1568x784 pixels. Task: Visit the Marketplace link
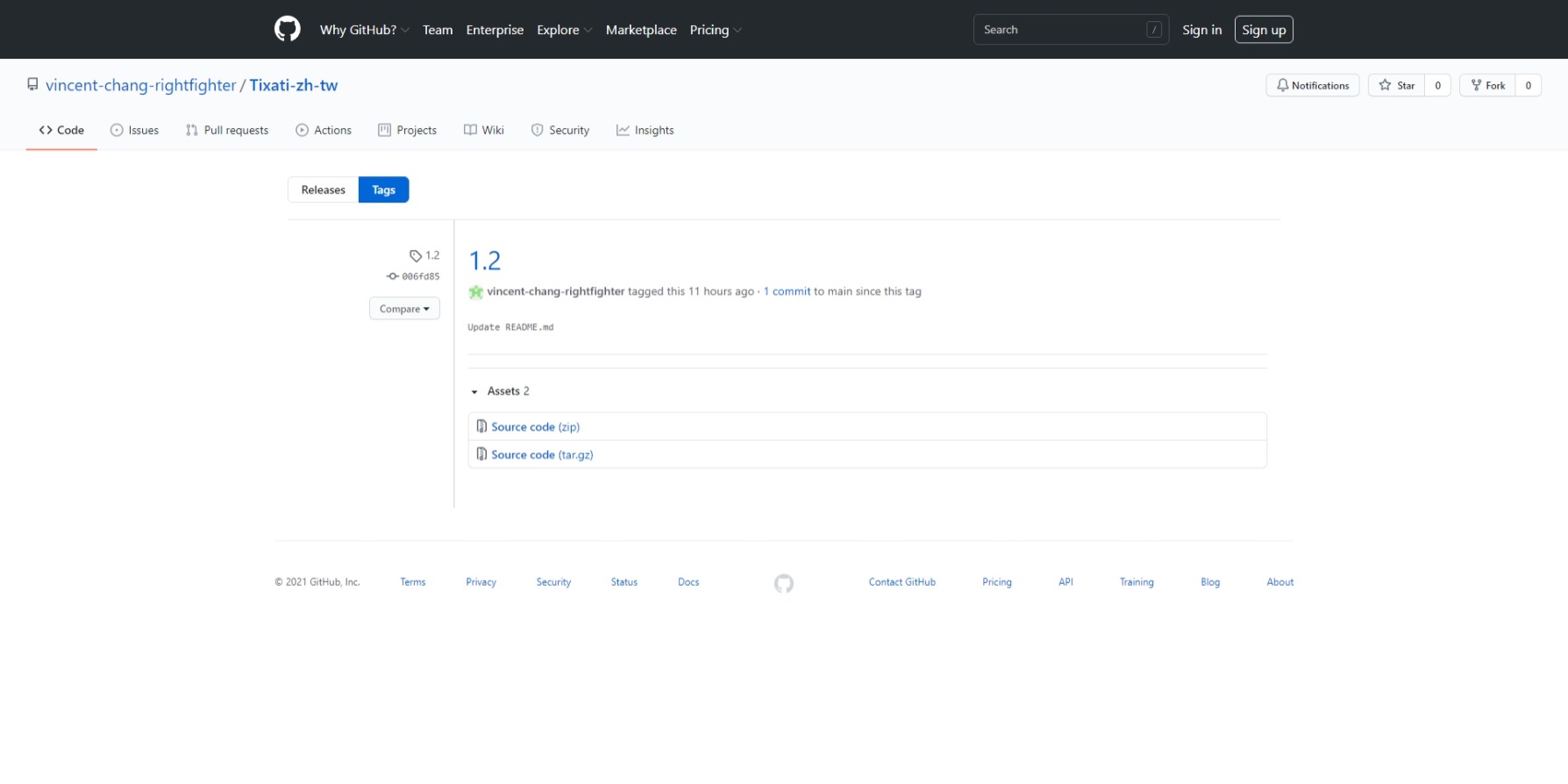click(x=641, y=30)
